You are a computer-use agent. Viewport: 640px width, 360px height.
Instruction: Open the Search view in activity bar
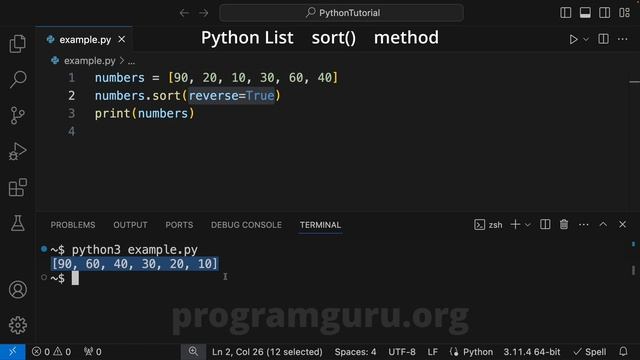(18, 79)
